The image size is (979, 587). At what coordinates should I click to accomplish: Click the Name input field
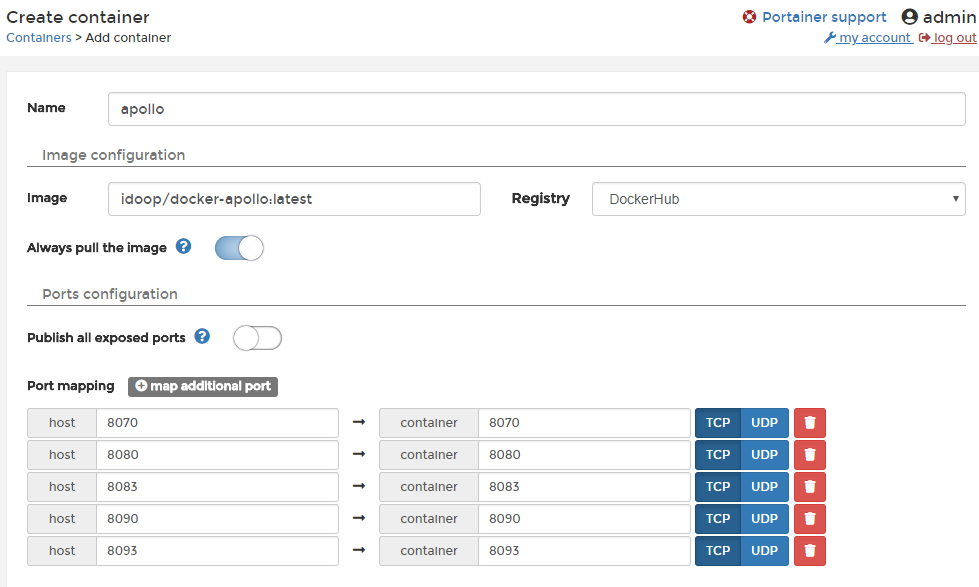tap(536, 108)
